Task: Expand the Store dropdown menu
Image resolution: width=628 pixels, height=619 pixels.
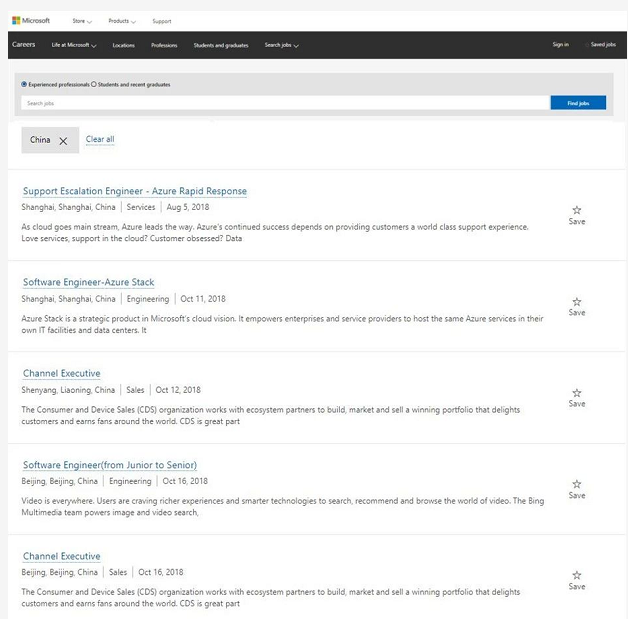Action: [x=82, y=21]
